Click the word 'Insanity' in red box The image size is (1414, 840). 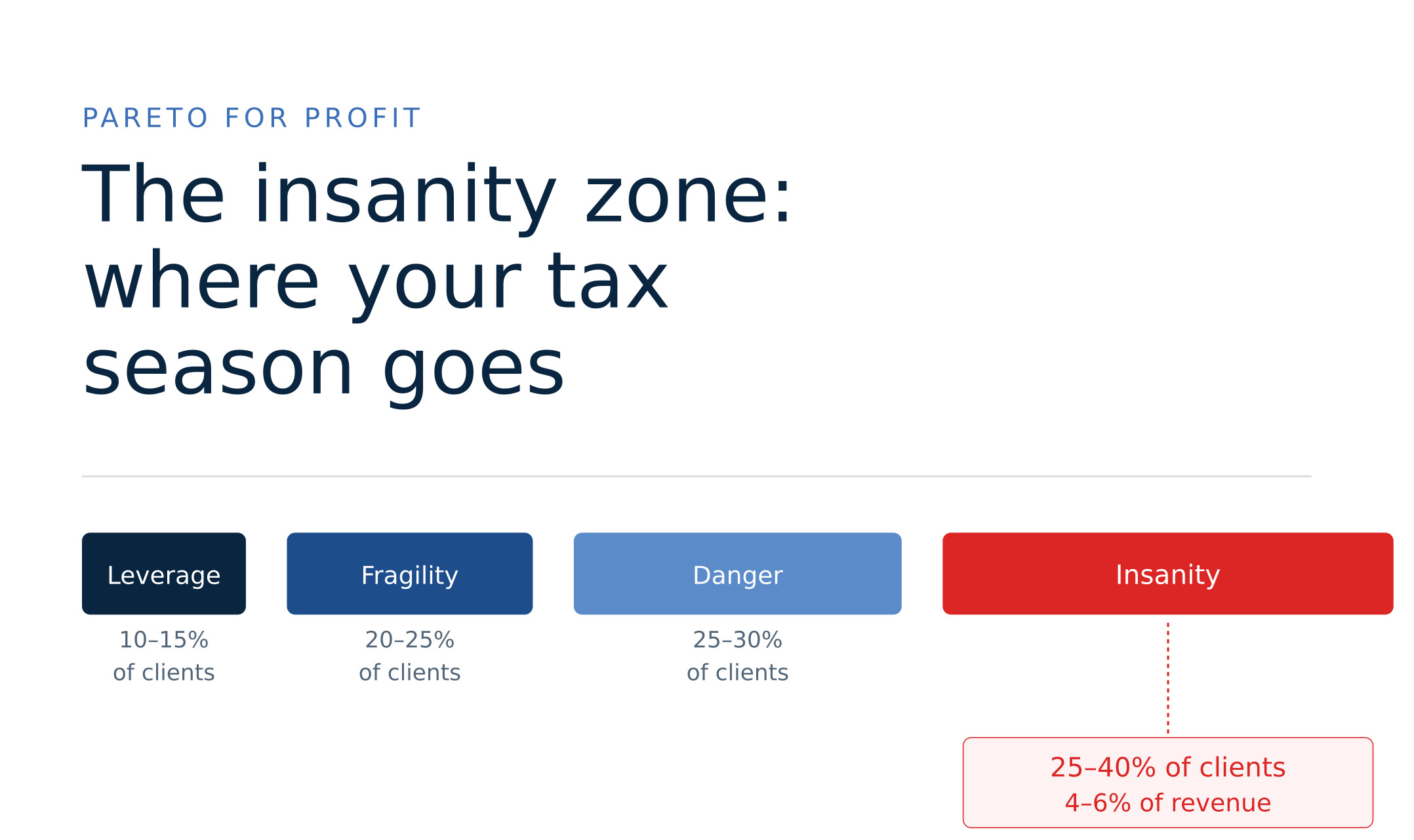point(1168,575)
